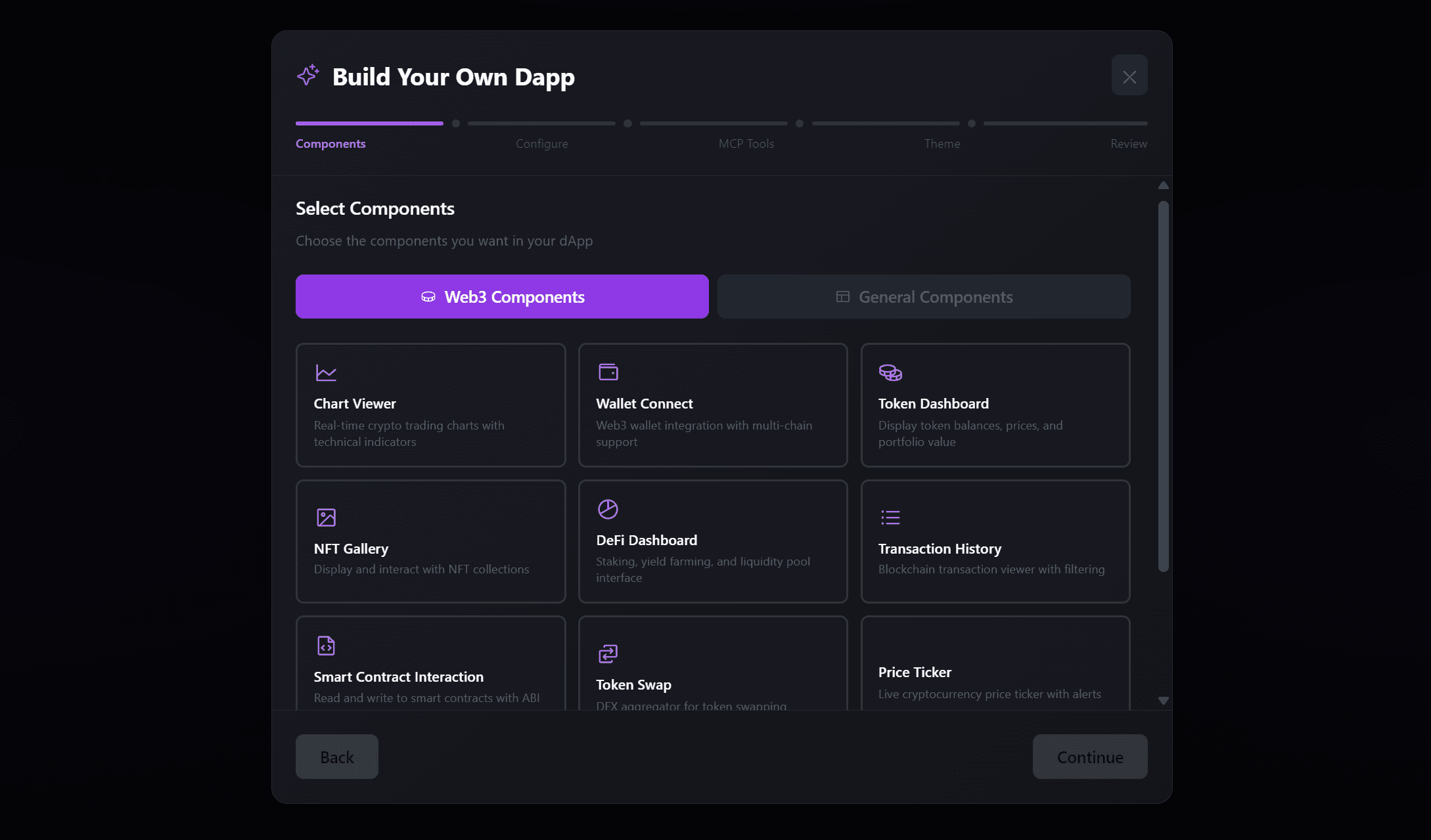
Task: Jump to the Configure wizard step
Action: (x=541, y=144)
